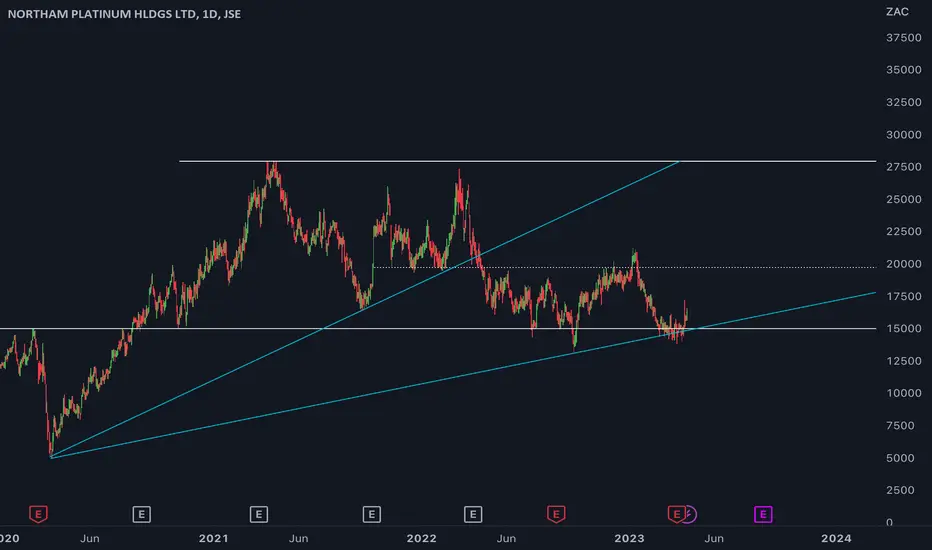Click the red earnings marker after Jun 2022
The height and width of the screenshot is (550, 932).
556,514
